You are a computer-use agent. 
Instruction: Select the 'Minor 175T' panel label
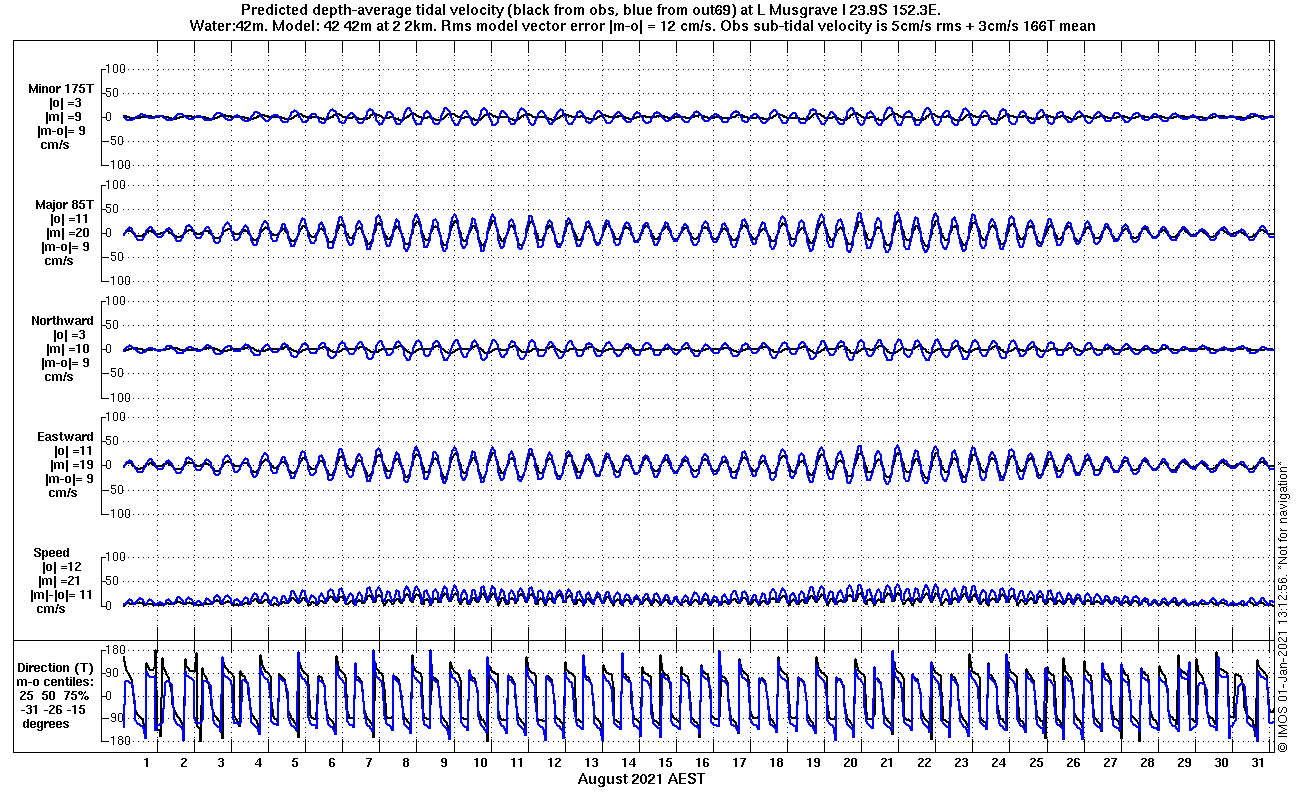61,89
